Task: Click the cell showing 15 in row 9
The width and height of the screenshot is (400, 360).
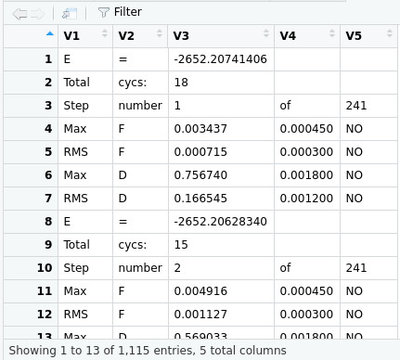Action: pos(221,245)
